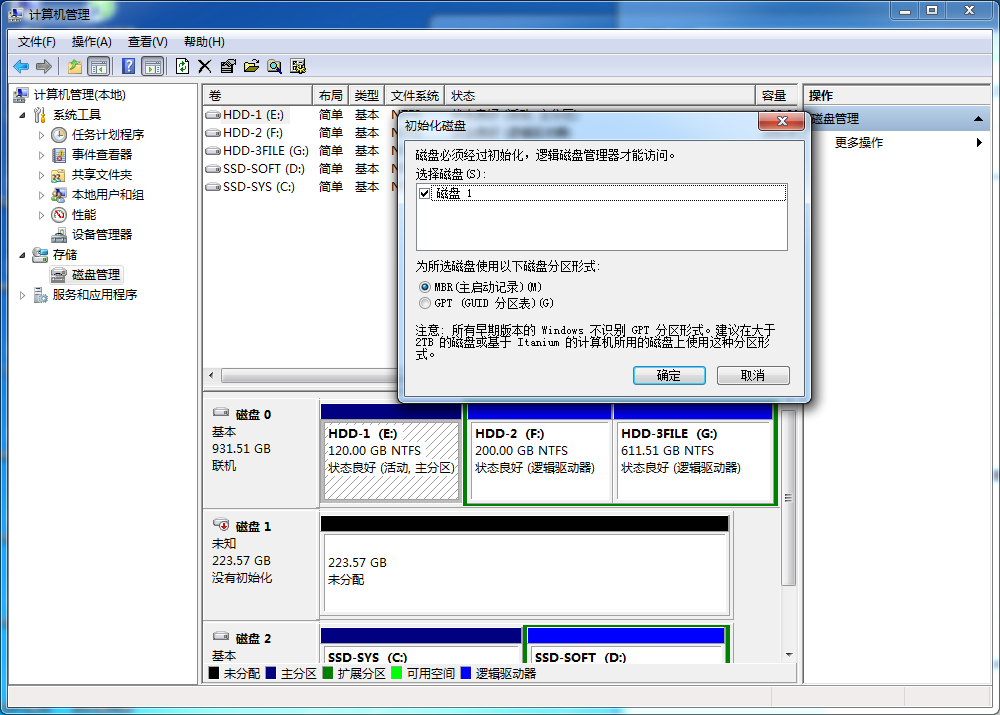Expand the 事件查看器 node
Image resolution: width=1000 pixels, height=715 pixels.
click(x=41, y=155)
